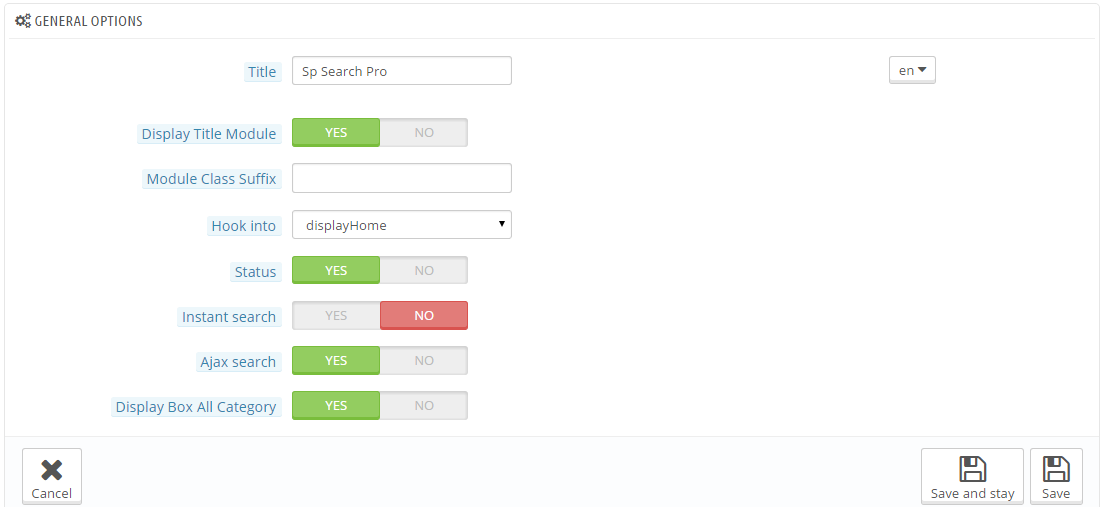The image size is (1103, 507).
Task: Disable Display Box All Category
Action: [424, 406]
